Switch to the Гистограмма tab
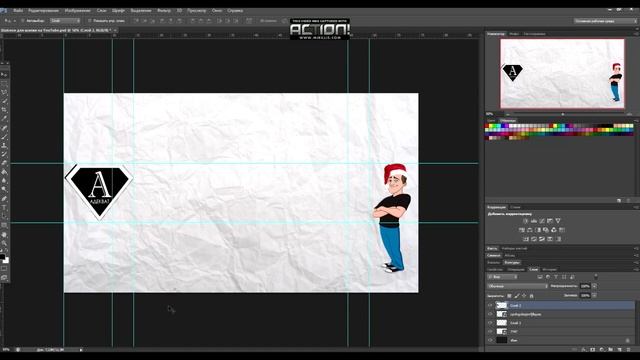640x360 pixels. (x=535, y=34)
